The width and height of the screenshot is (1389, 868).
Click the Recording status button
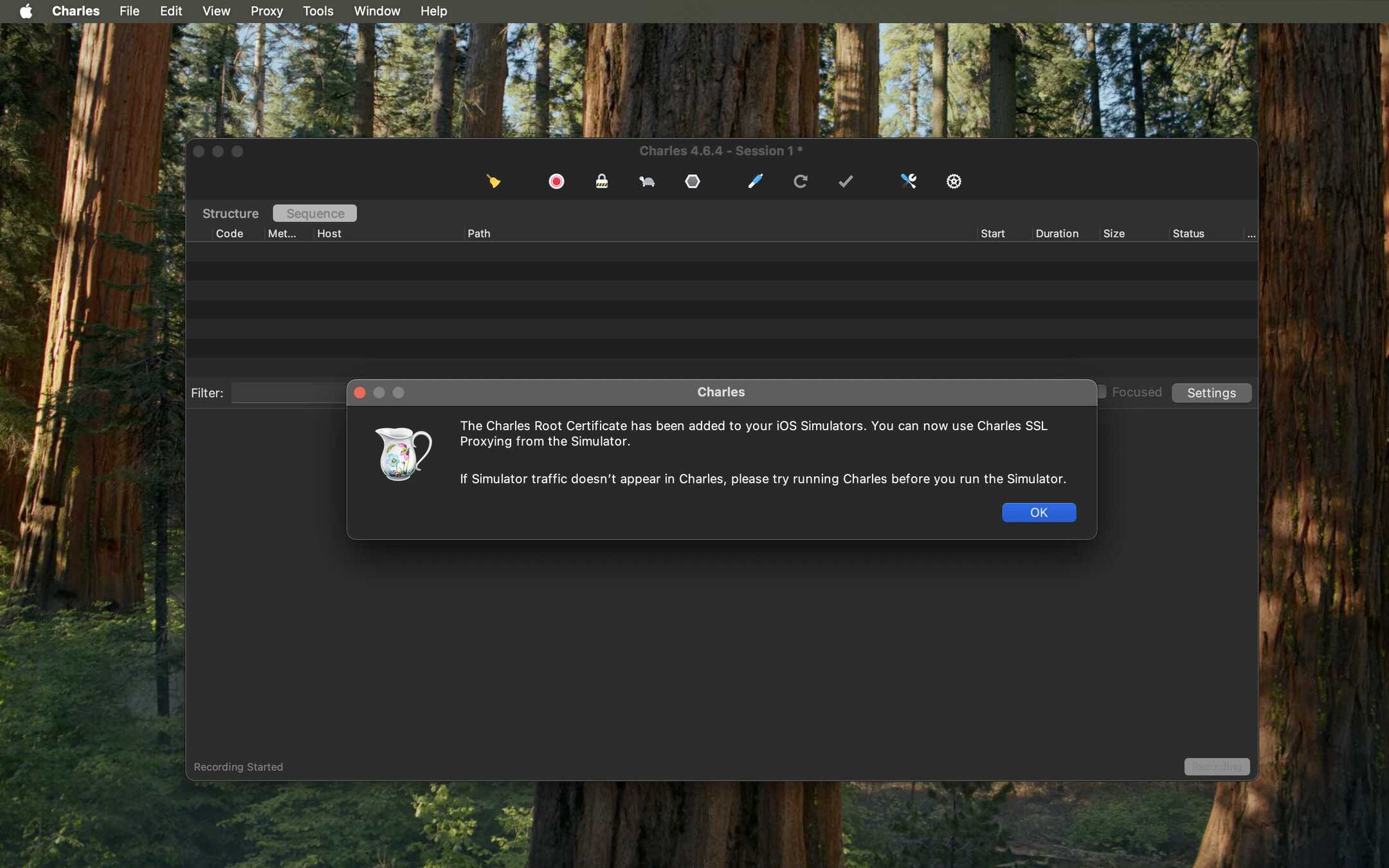1217,766
